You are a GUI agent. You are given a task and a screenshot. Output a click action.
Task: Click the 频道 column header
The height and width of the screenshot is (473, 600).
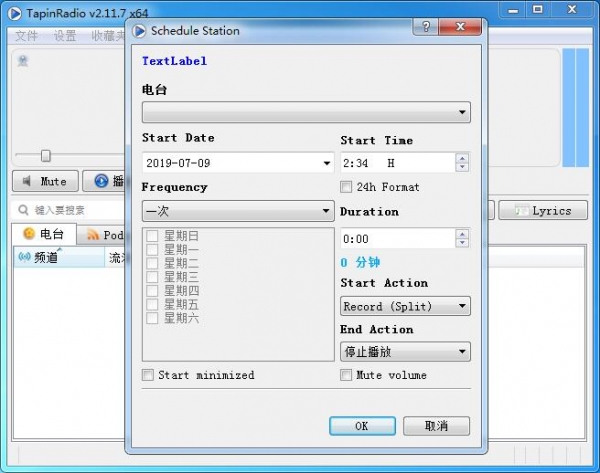click(59, 257)
